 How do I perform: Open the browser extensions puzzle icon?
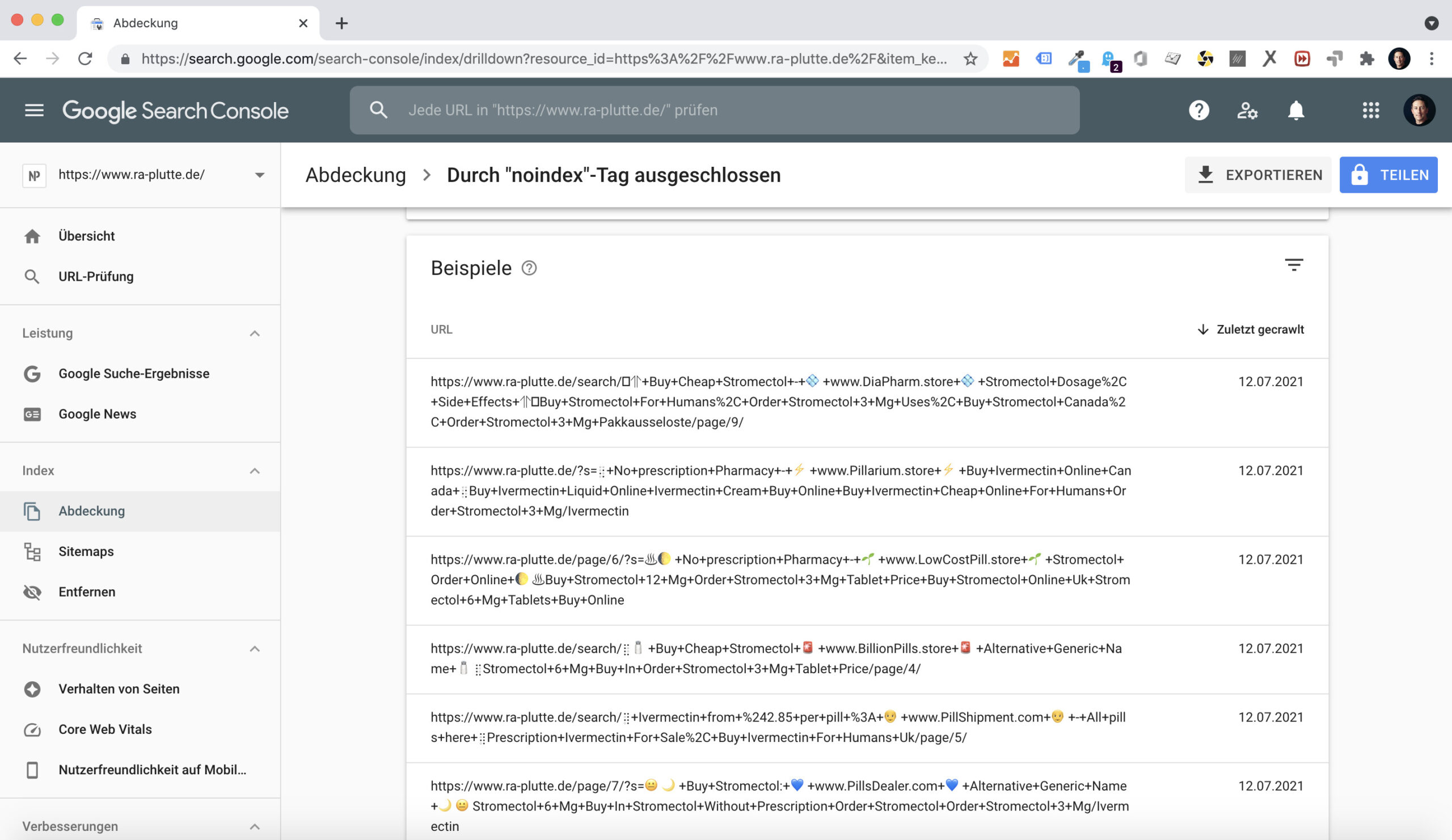(x=1366, y=59)
